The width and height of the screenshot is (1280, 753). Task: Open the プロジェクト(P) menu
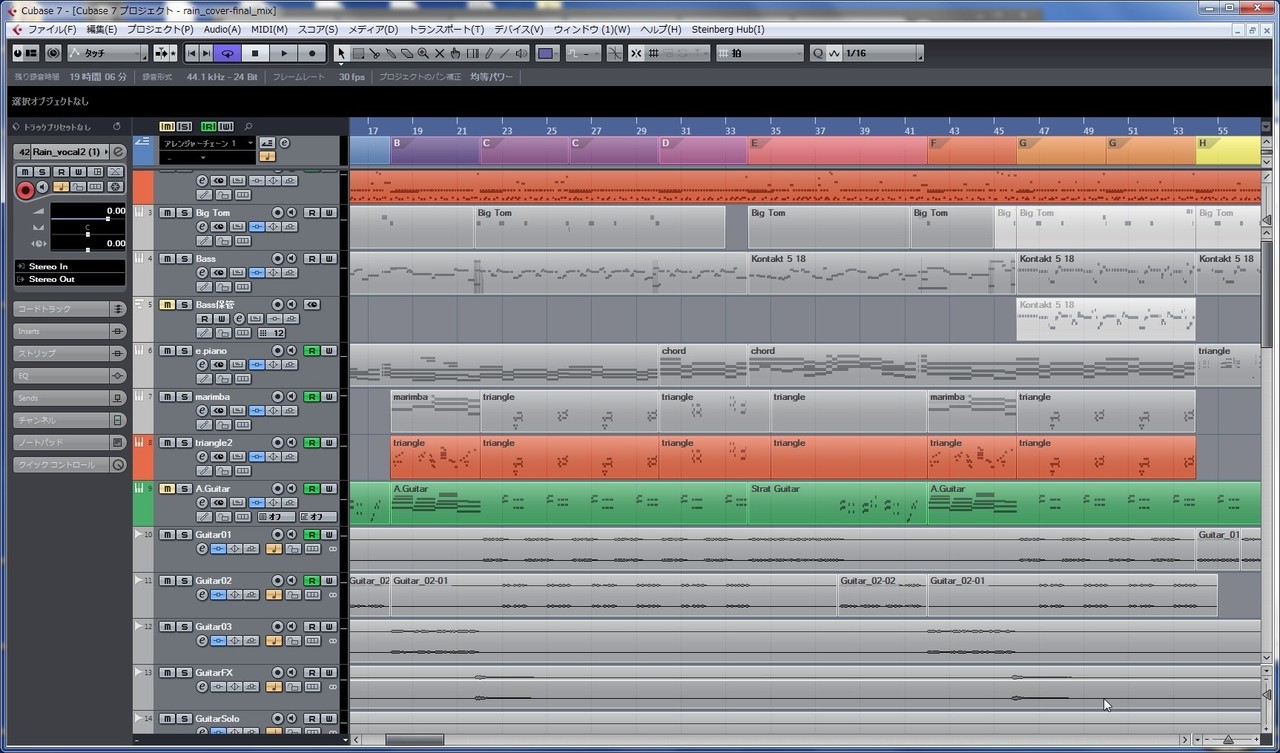tap(160, 29)
